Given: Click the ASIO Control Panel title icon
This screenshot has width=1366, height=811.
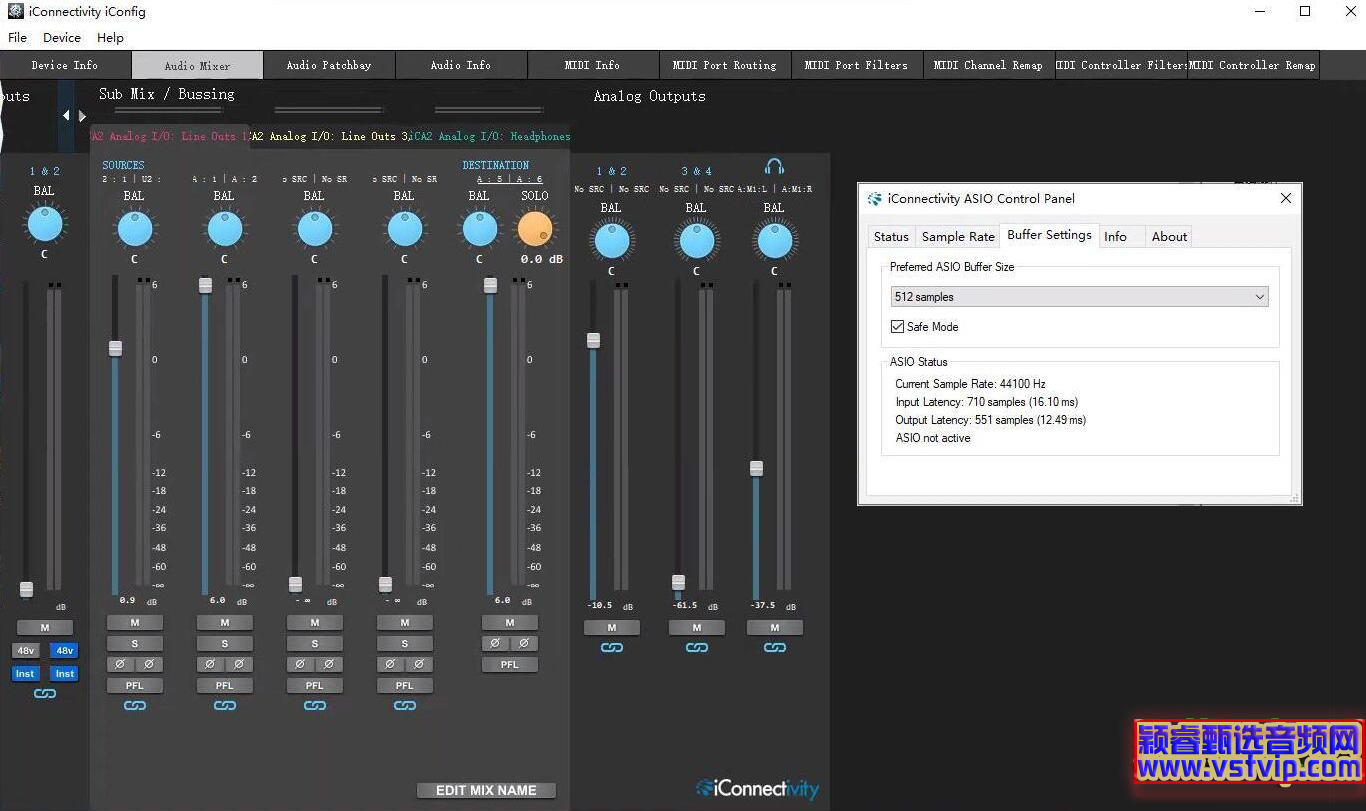Looking at the screenshot, I should tap(875, 199).
